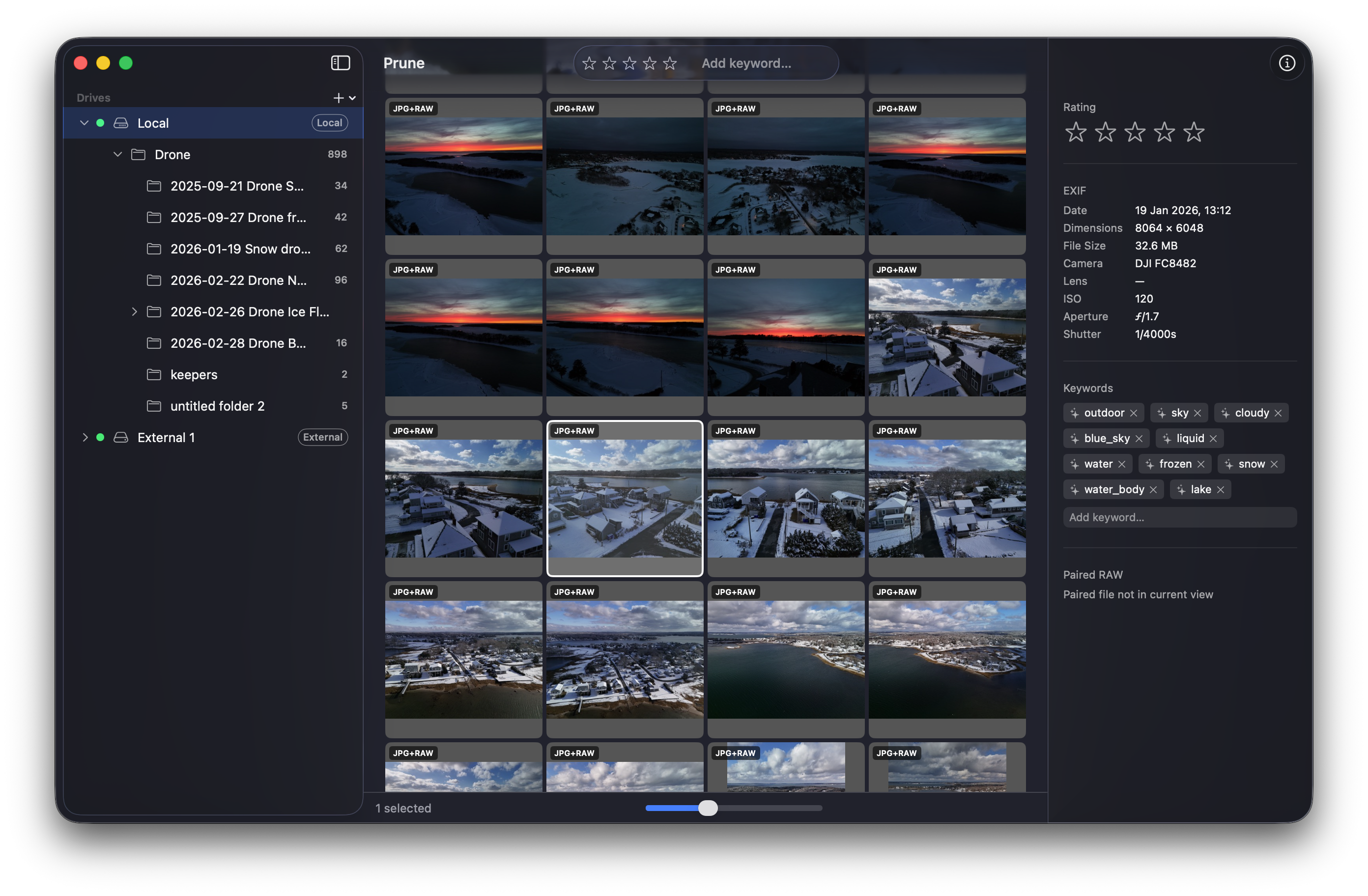Image resolution: width=1368 pixels, height=896 pixels.
Task: Set four-star rating in Rating panel
Action: click(1164, 132)
